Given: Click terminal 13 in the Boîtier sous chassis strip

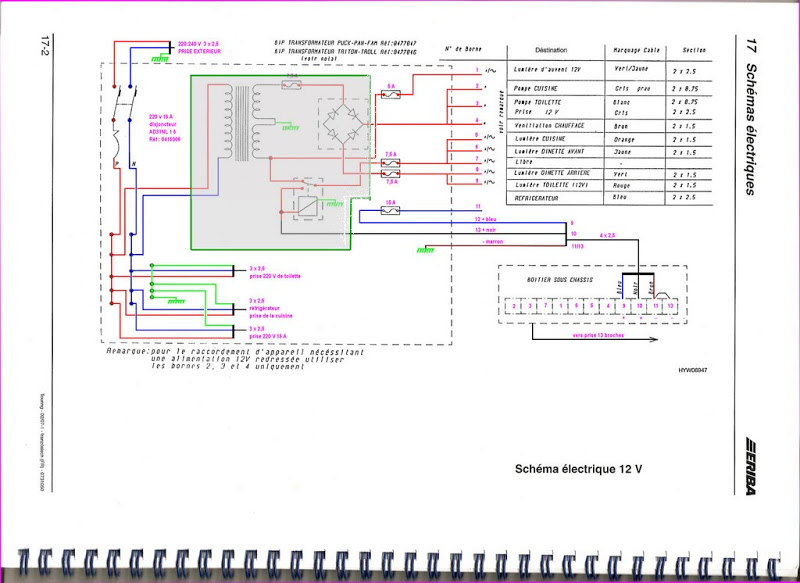Looking at the screenshot, I should (670, 306).
